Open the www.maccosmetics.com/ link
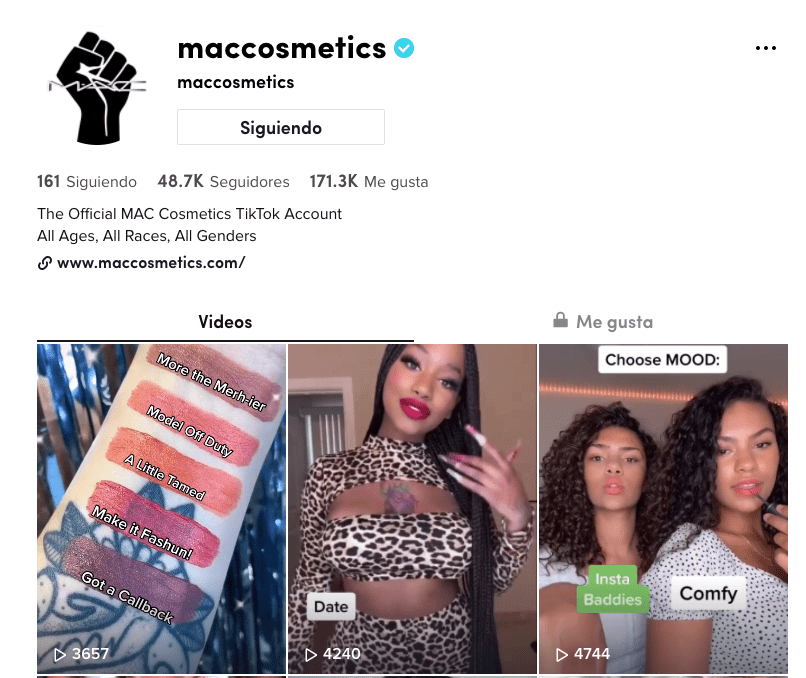 pos(151,263)
